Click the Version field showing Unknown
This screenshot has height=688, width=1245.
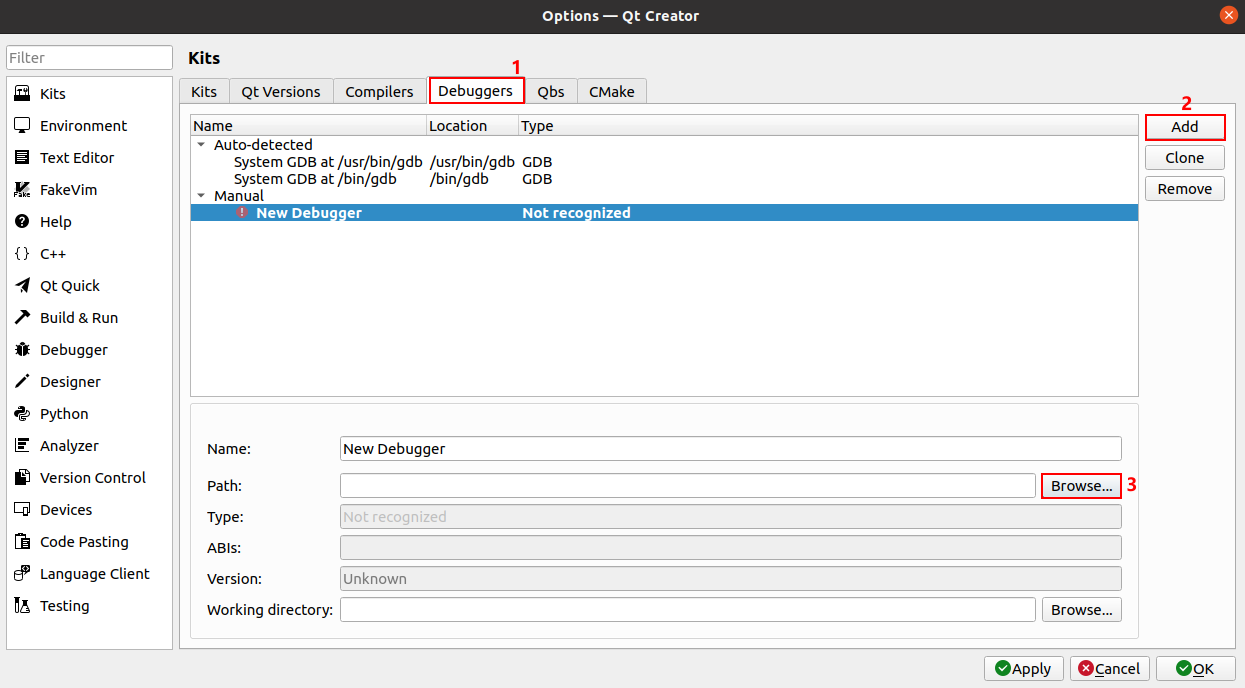click(x=731, y=579)
